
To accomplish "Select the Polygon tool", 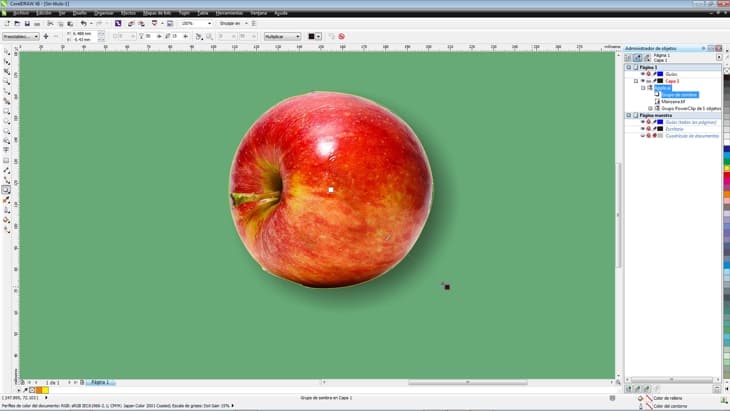I will click(7, 131).
